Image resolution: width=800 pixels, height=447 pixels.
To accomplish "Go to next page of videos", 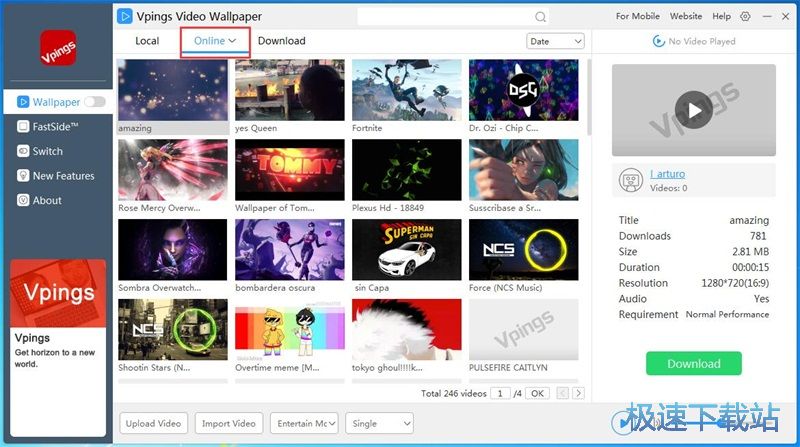I will [x=578, y=394].
